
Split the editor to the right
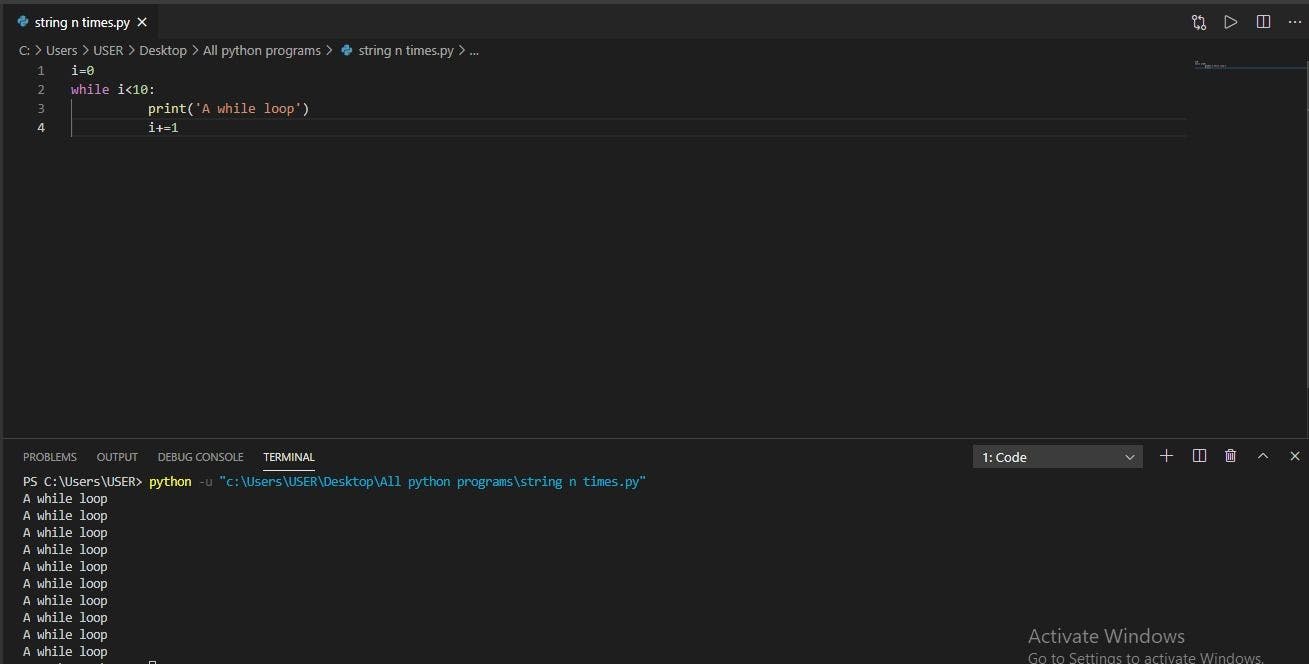[1263, 22]
